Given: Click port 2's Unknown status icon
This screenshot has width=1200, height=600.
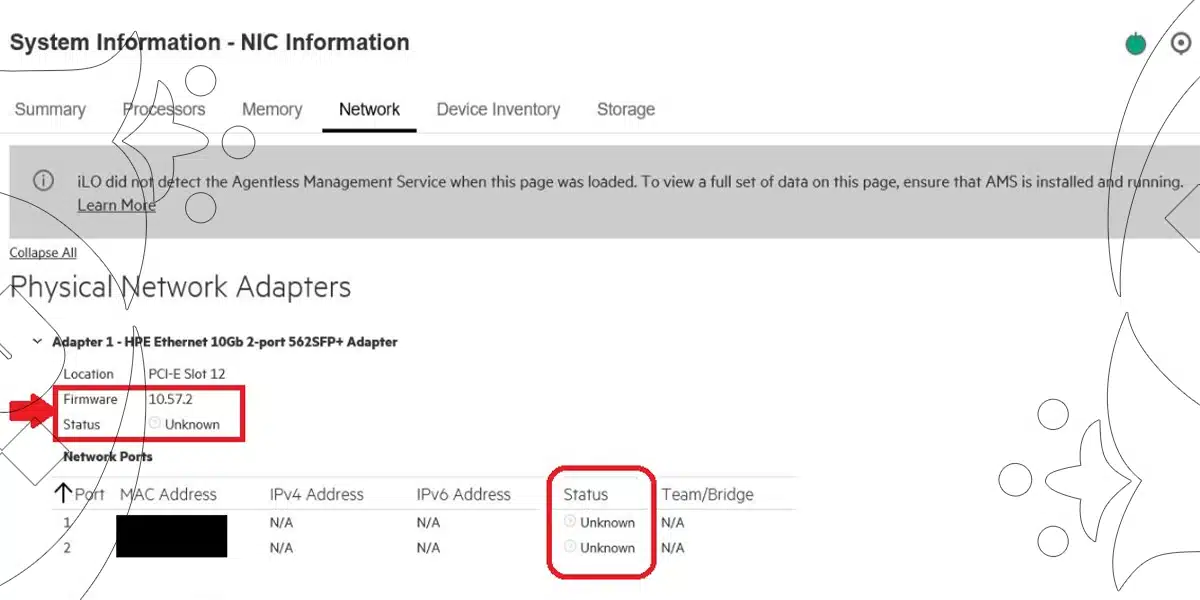Looking at the screenshot, I should 570,547.
